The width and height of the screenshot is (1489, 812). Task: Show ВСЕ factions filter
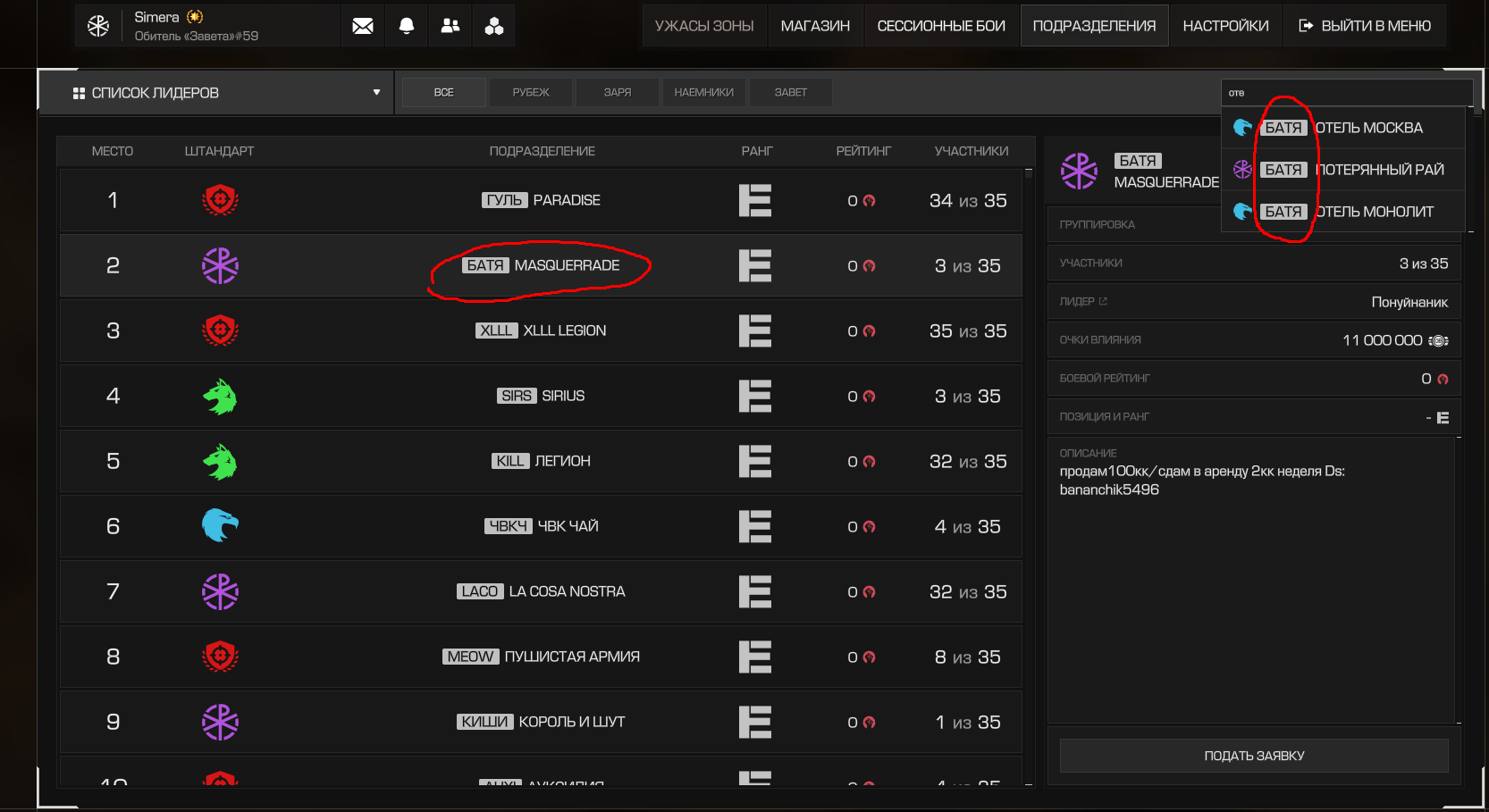[444, 93]
